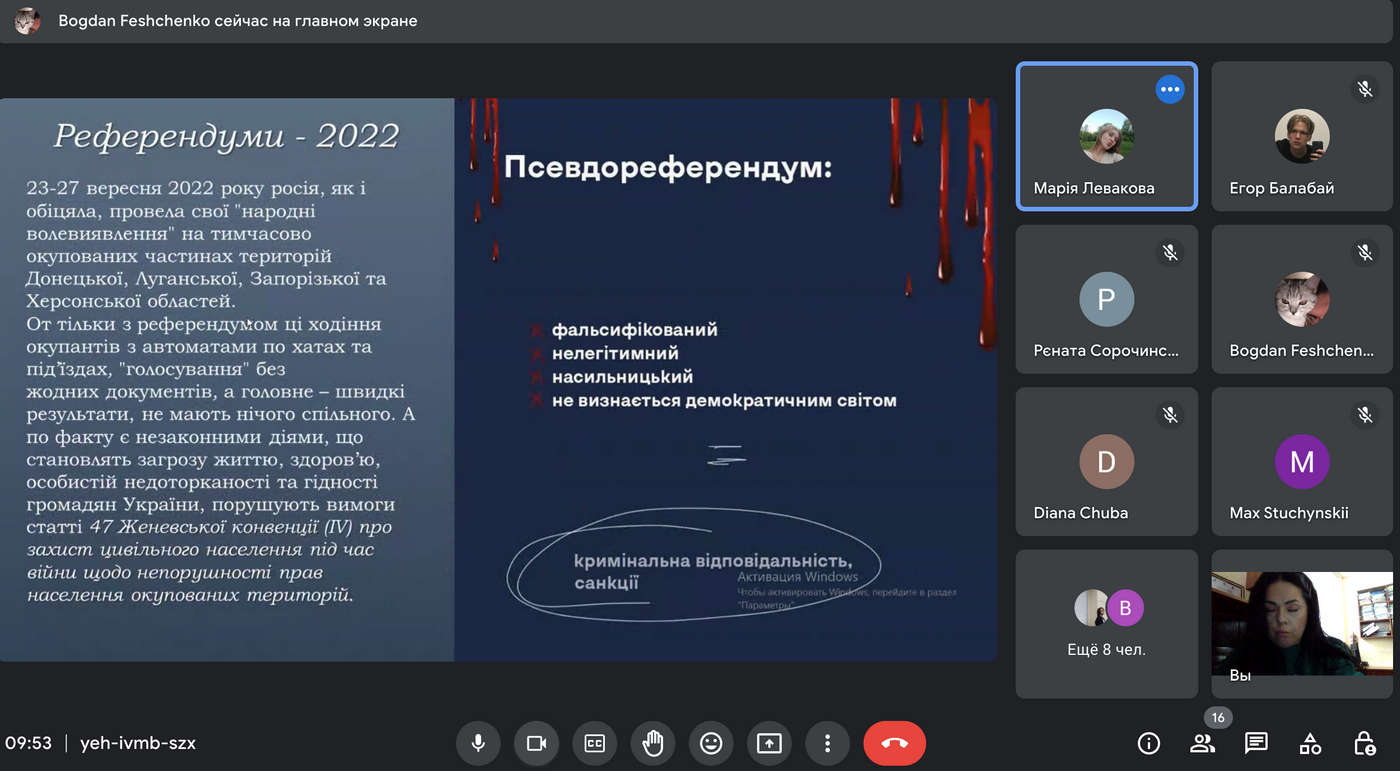Toggle the microphone button
The height and width of the screenshot is (771, 1400).
pos(478,743)
